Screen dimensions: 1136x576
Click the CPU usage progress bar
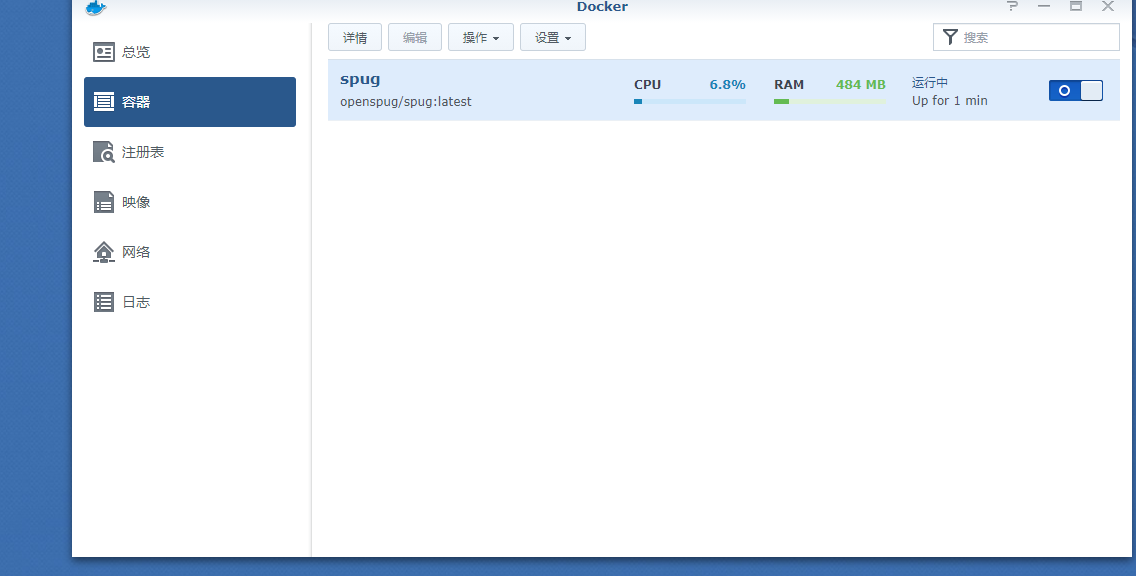click(690, 101)
